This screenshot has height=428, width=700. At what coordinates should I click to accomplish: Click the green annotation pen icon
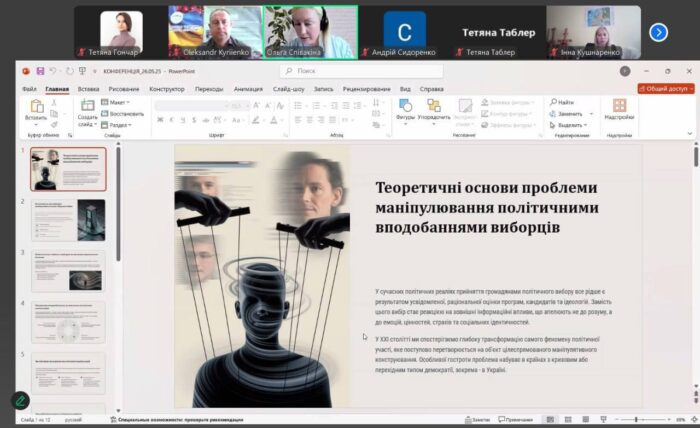(21, 400)
